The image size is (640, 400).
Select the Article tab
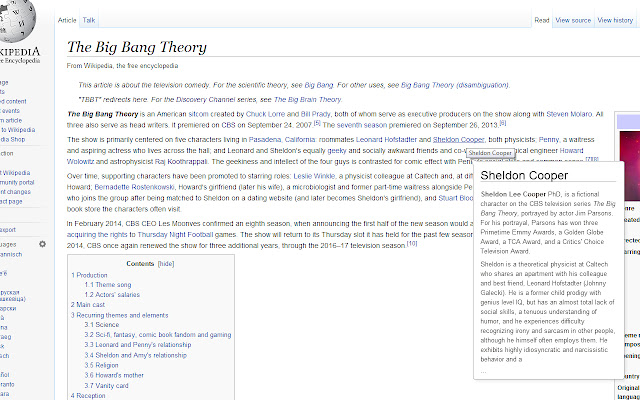(x=67, y=20)
